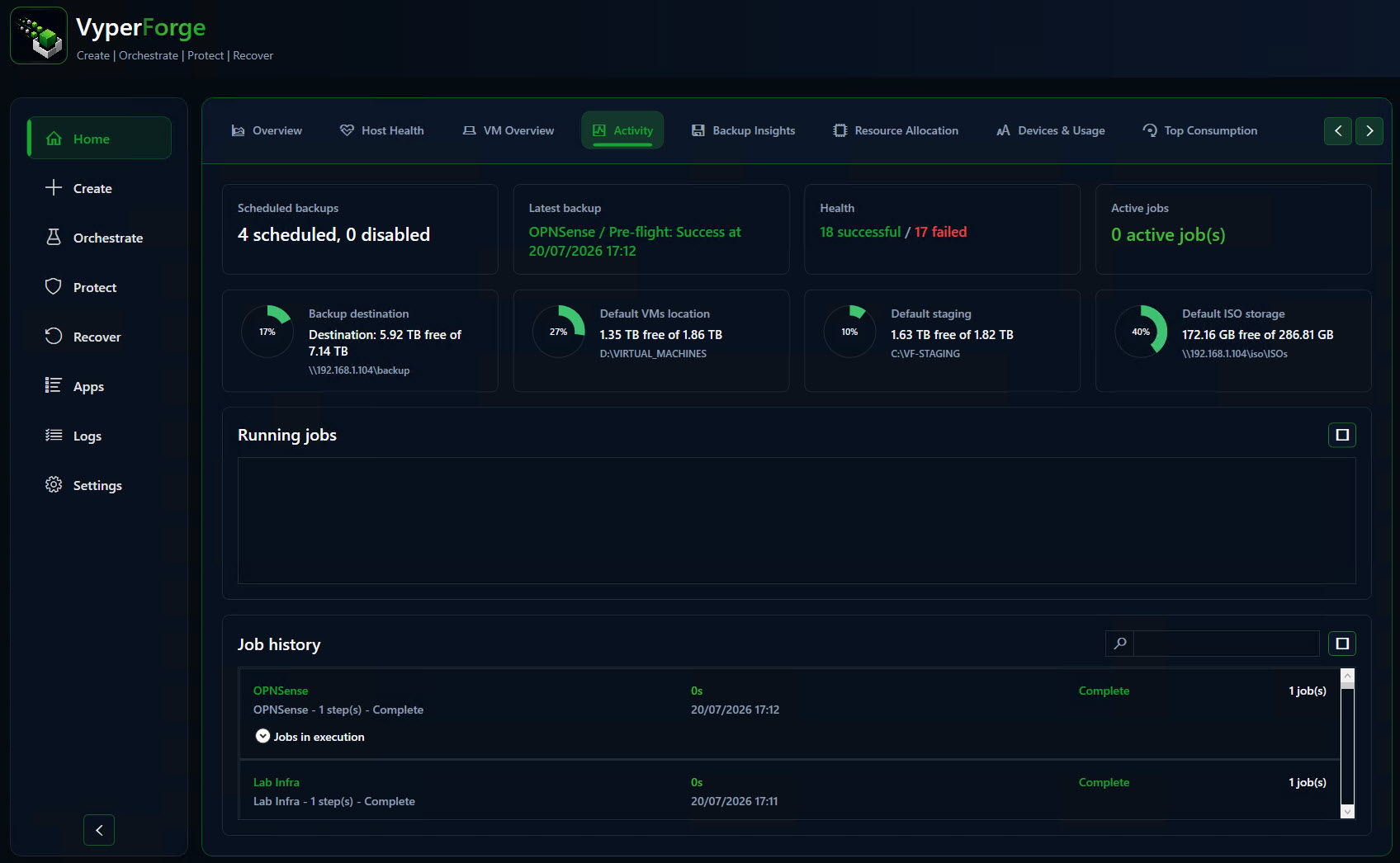Click the Apps list icon
This screenshot has height=863, width=1400.
pos(54,385)
